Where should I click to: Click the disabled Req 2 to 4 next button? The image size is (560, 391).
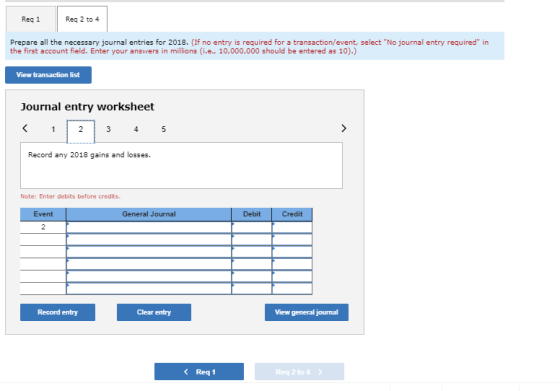coord(299,372)
